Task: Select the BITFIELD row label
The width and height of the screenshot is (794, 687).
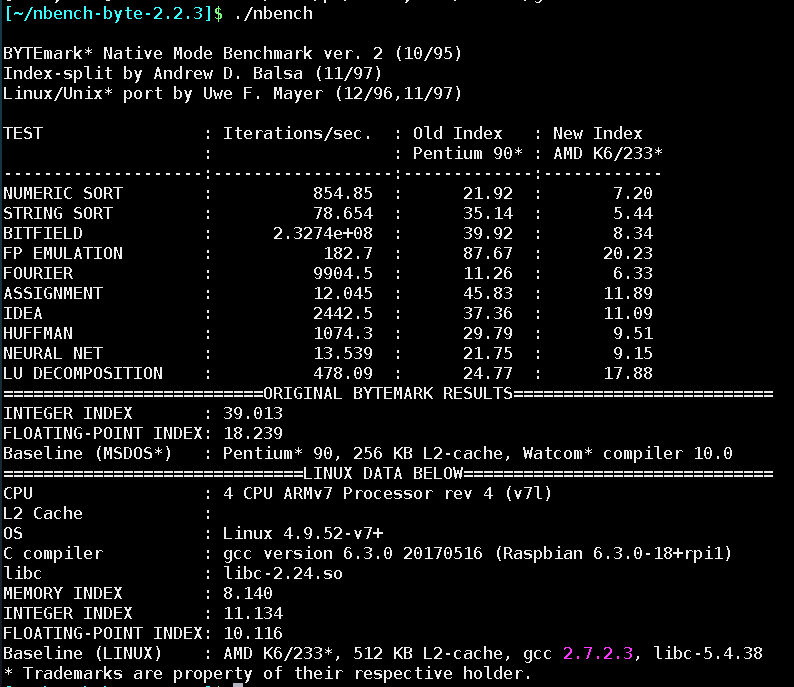Action: coord(43,233)
